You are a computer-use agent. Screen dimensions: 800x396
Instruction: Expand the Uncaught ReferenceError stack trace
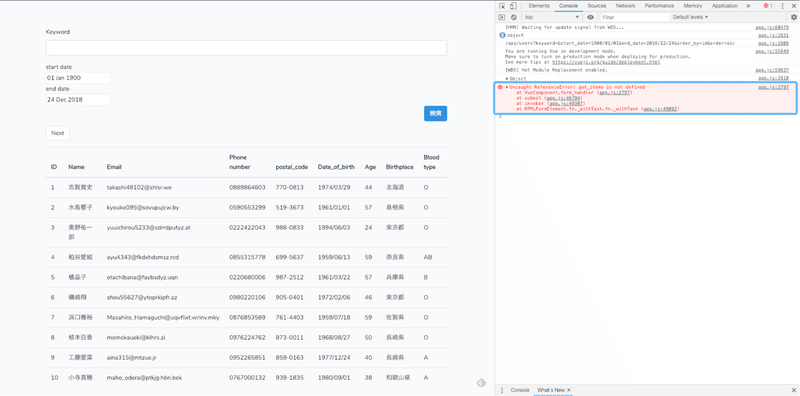coord(507,87)
